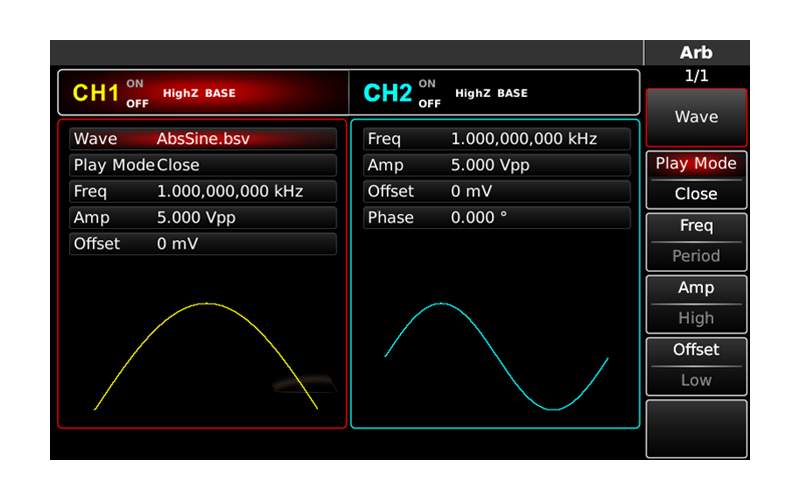Select CH1 Freq 1.000,000,000 kHz row
The height and width of the screenshot is (500, 800).
click(x=203, y=191)
